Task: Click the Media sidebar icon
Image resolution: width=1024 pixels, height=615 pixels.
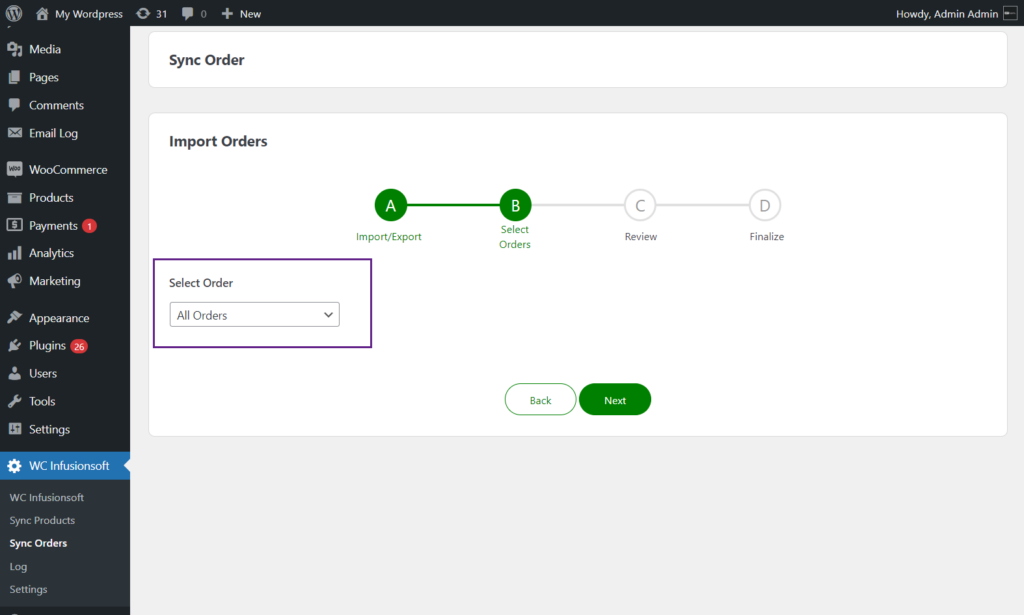Action: pos(14,49)
